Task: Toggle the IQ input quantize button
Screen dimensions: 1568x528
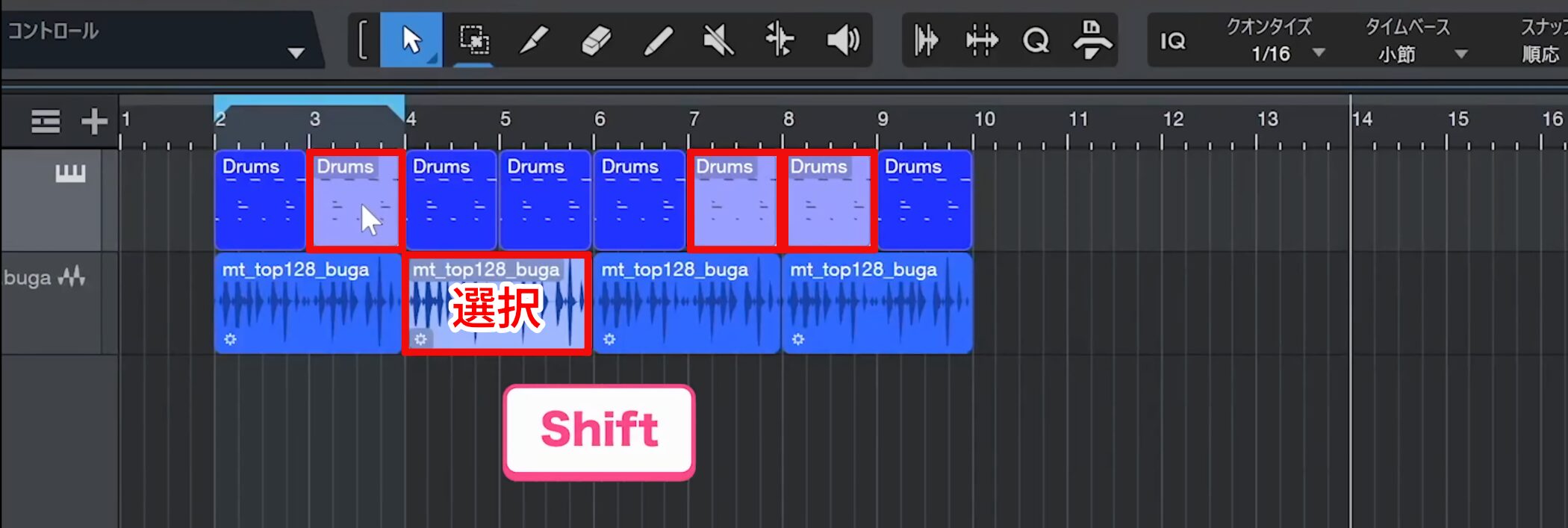Action: 1172,40
